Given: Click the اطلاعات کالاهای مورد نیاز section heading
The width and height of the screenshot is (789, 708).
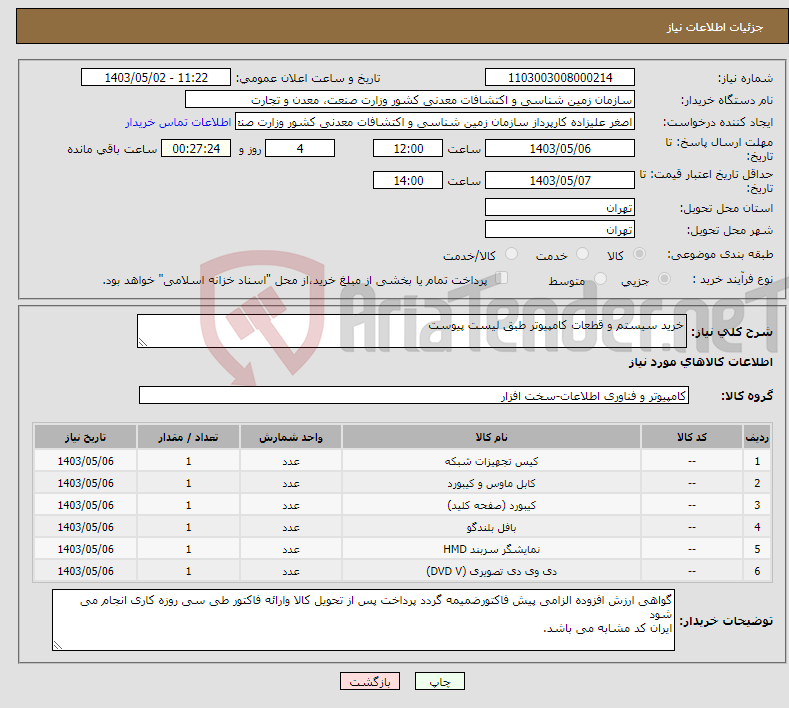Looking at the screenshot, I should [700, 362].
